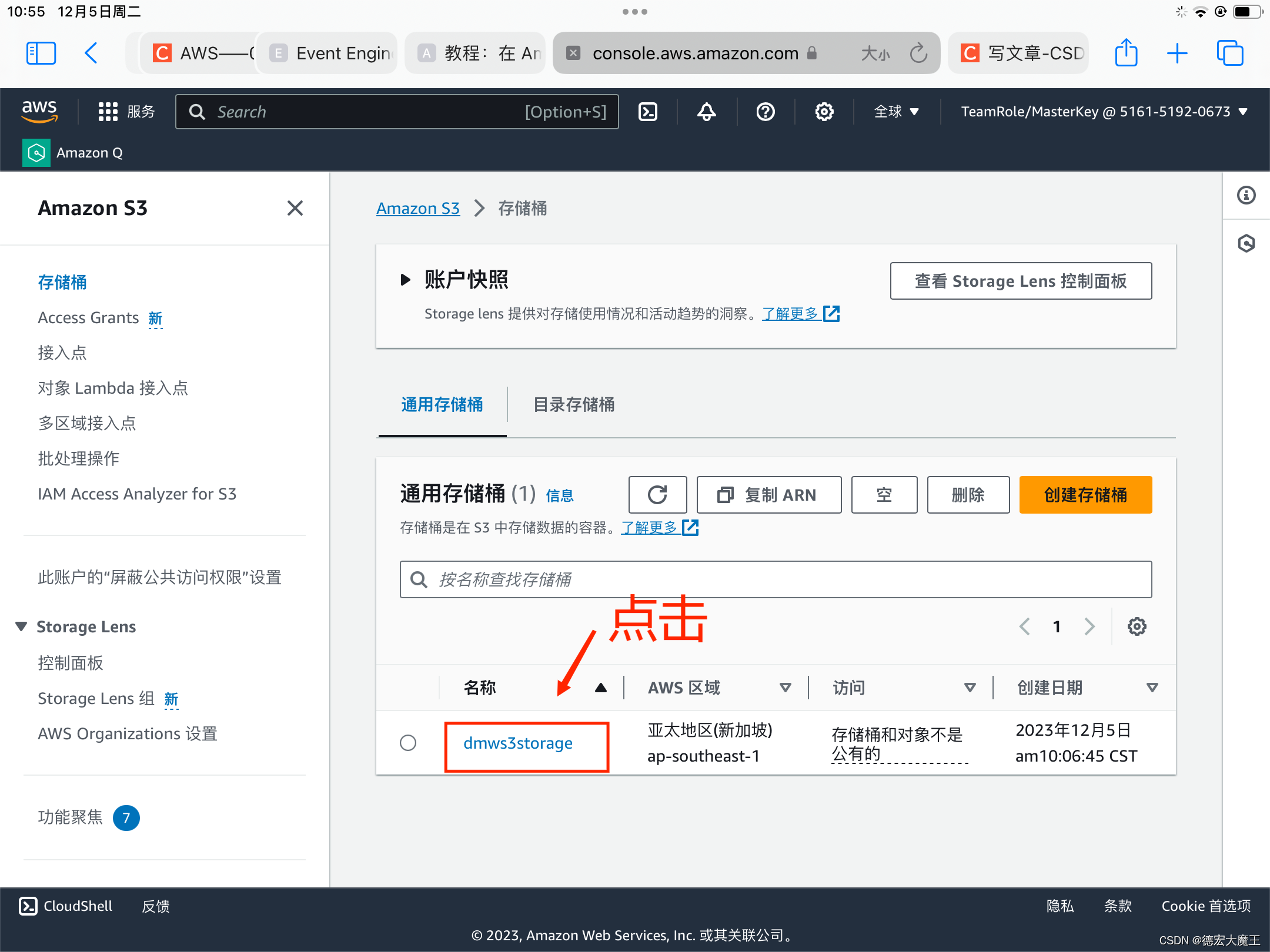Open 接入点 access points in sidebar
This screenshot has height=952, width=1270.
[x=62, y=353]
